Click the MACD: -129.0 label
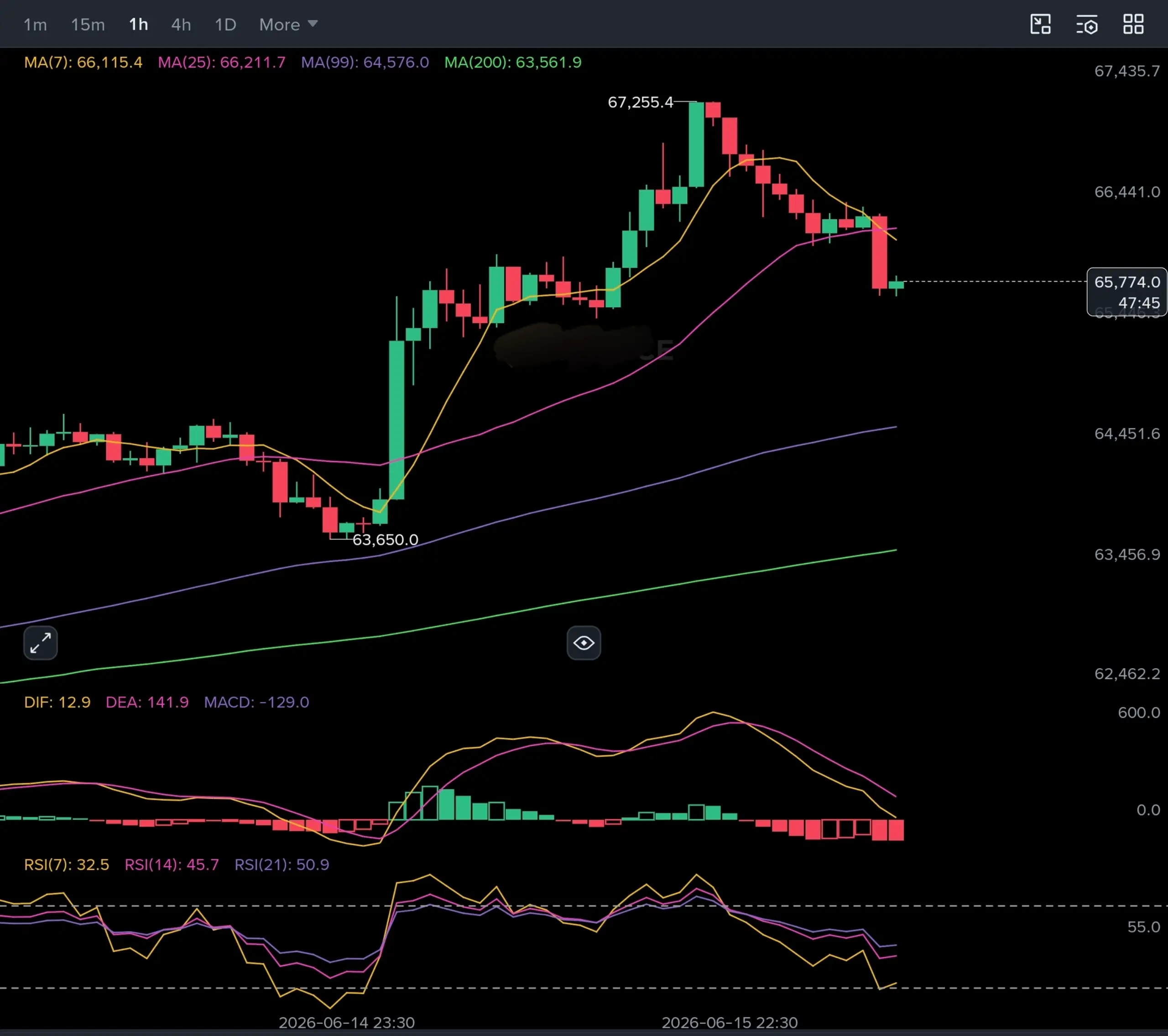The image size is (1168, 1036). (256, 702)
